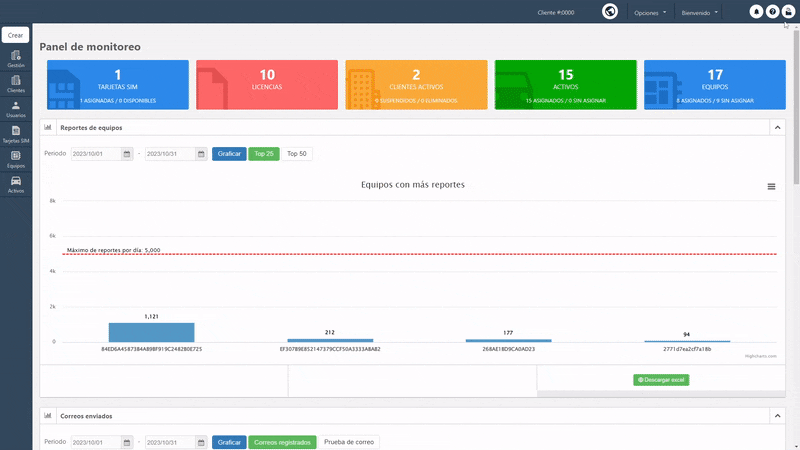
Task: Click Reportes end date field 2023/10/31
Action: (x=170, y=154)
